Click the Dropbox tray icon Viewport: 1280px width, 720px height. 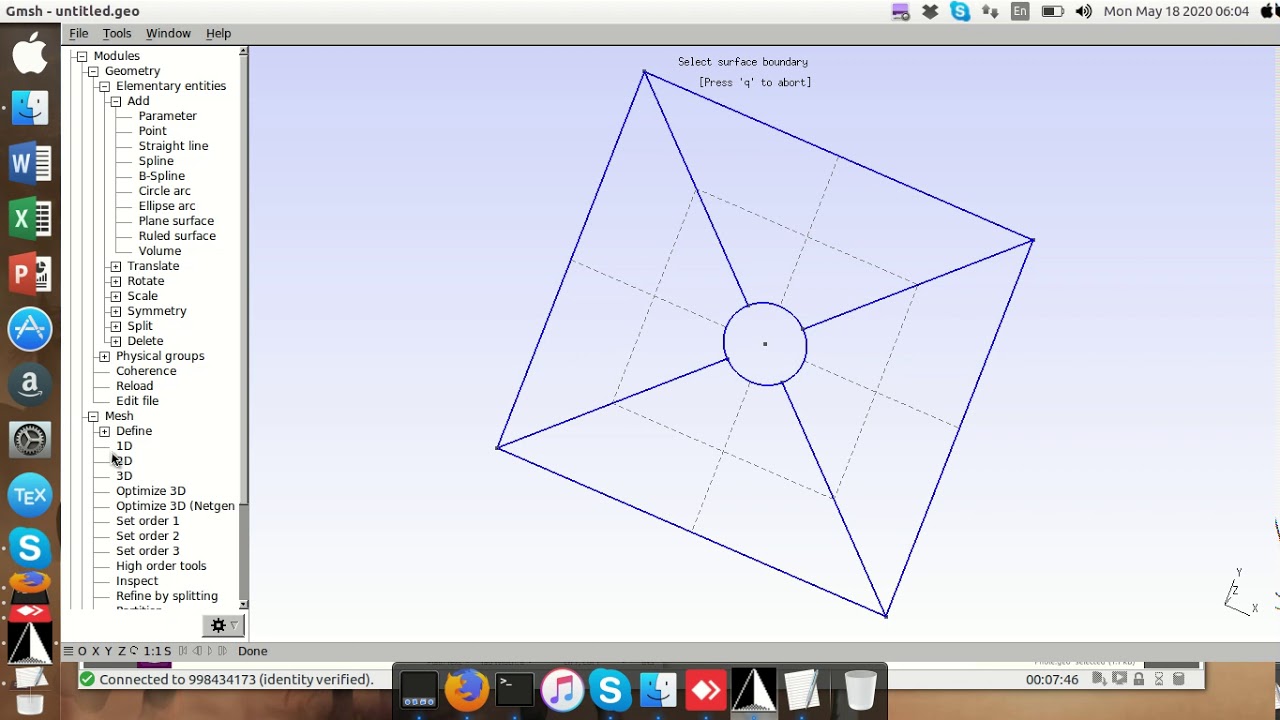pos(930,12)
